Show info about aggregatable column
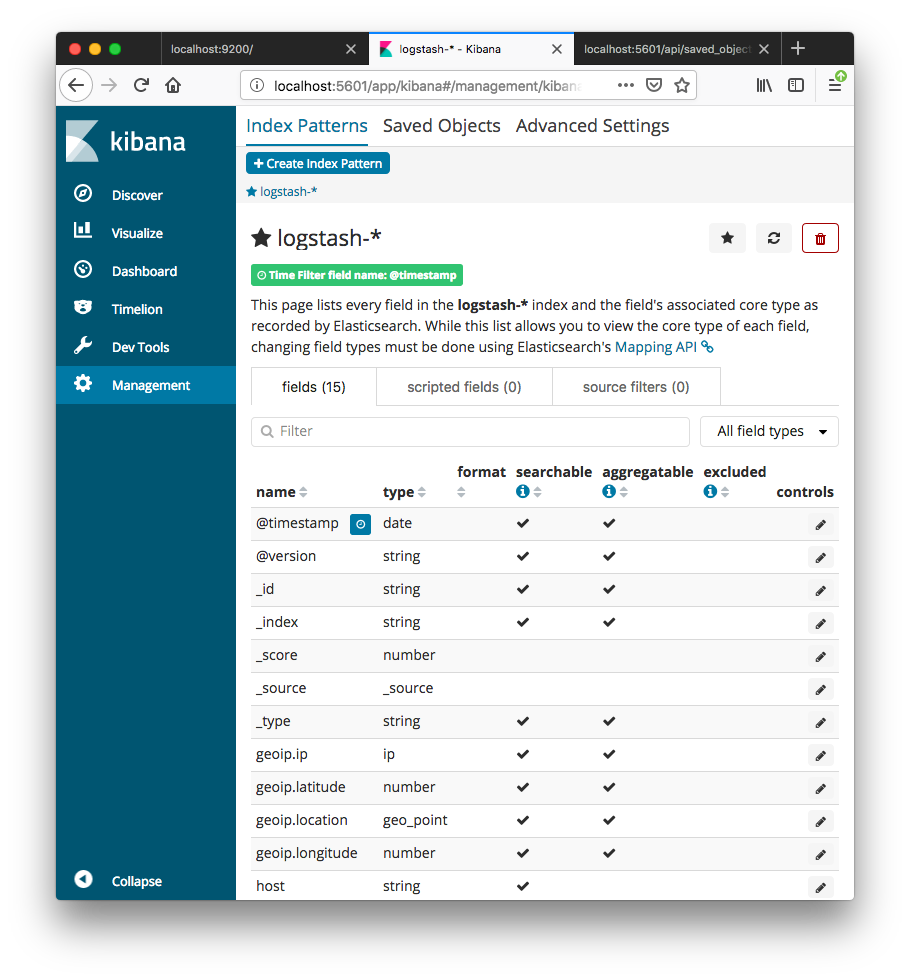The height and width of the screenshot is (980, 910). tap(609, 492)
